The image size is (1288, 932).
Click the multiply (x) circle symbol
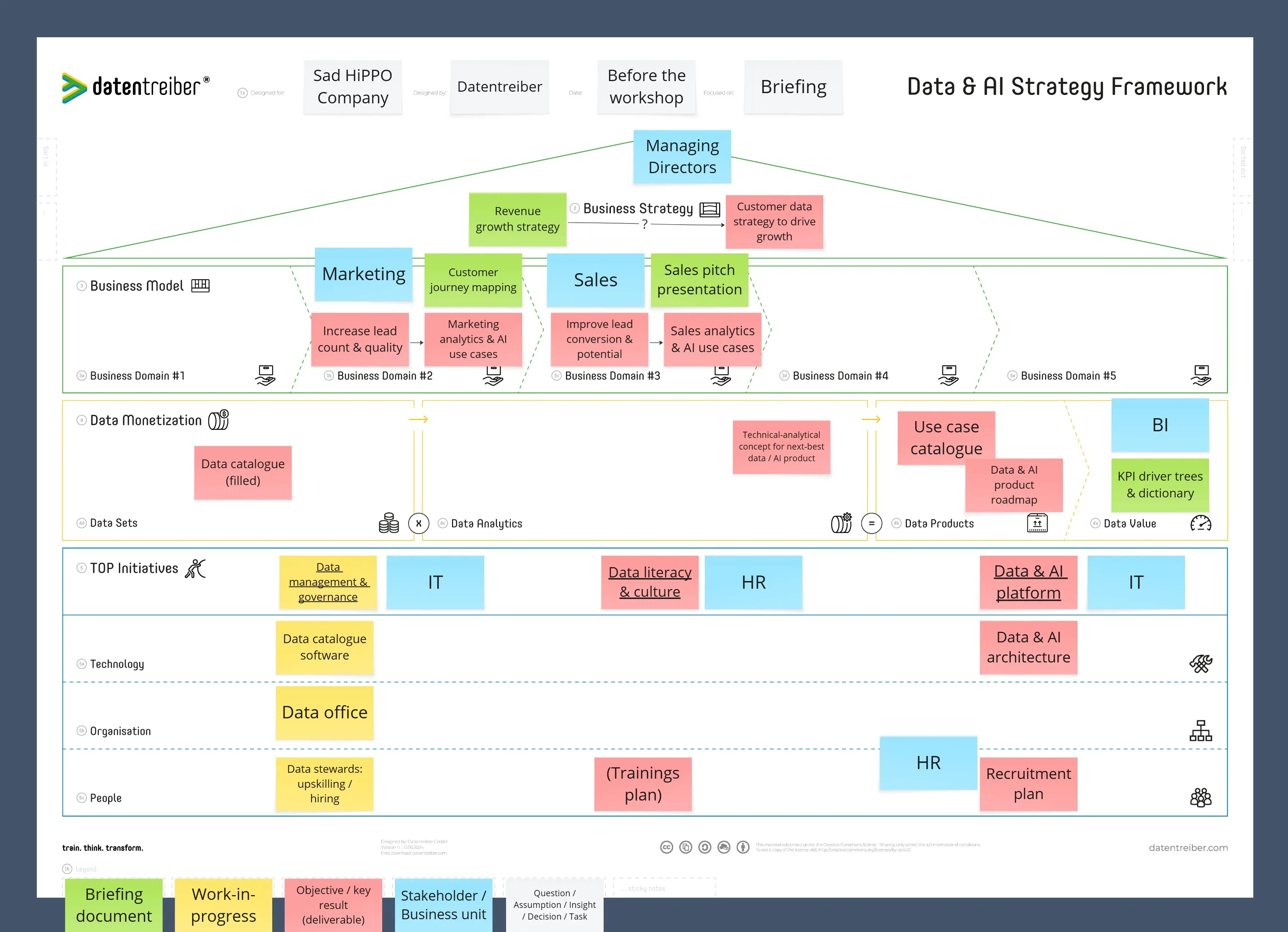click(418, 523)
